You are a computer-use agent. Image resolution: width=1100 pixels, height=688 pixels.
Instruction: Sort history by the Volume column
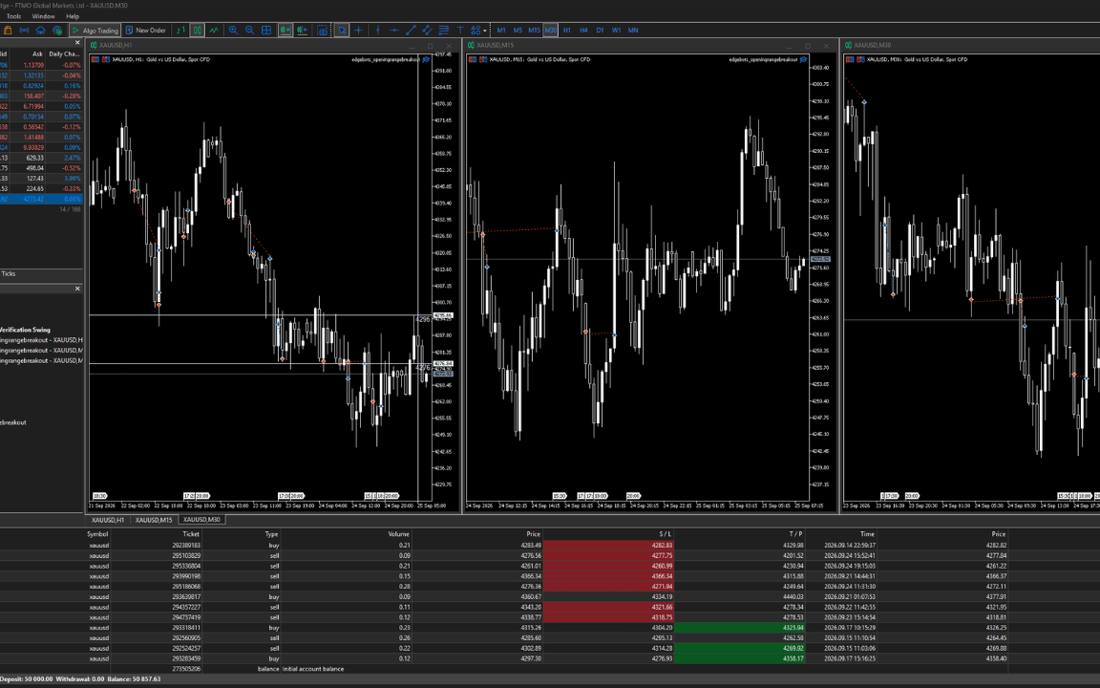coord(398,534)
